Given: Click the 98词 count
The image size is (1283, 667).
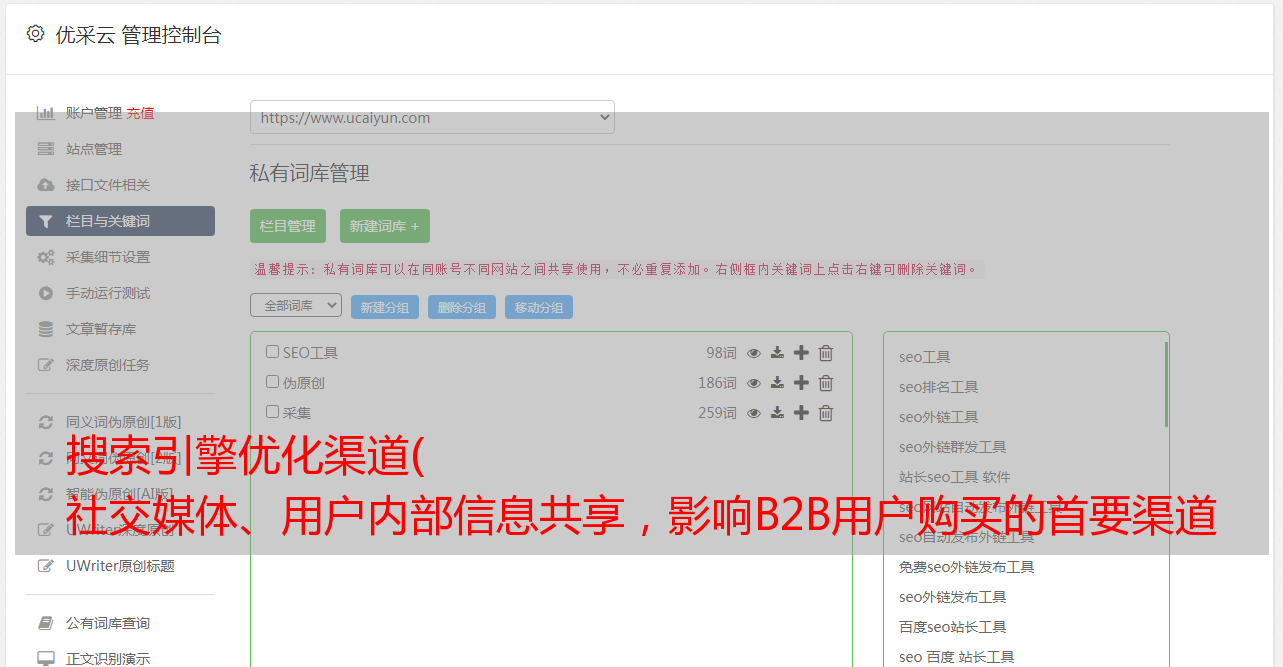Looking at the screenshot, I should coord(721,353).
